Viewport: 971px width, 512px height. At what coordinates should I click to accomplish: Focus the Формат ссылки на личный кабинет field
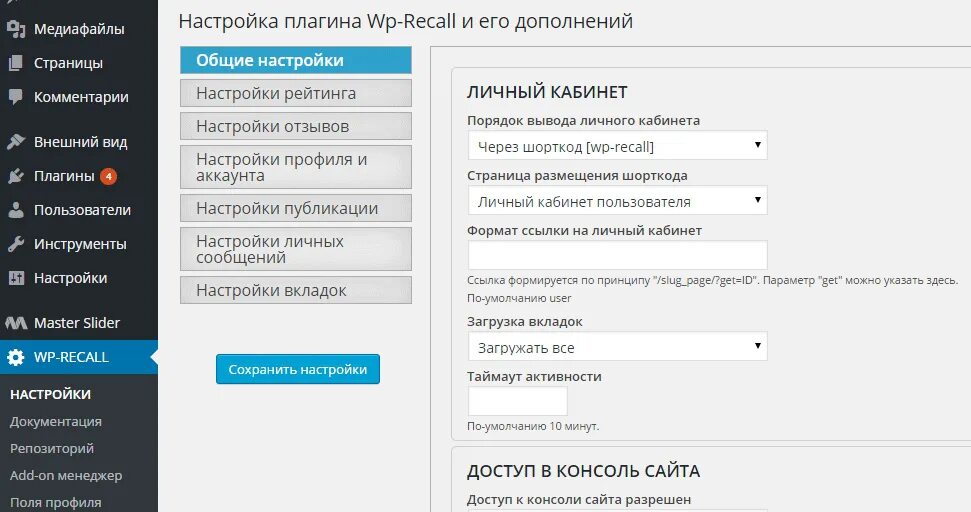(617, 255)
